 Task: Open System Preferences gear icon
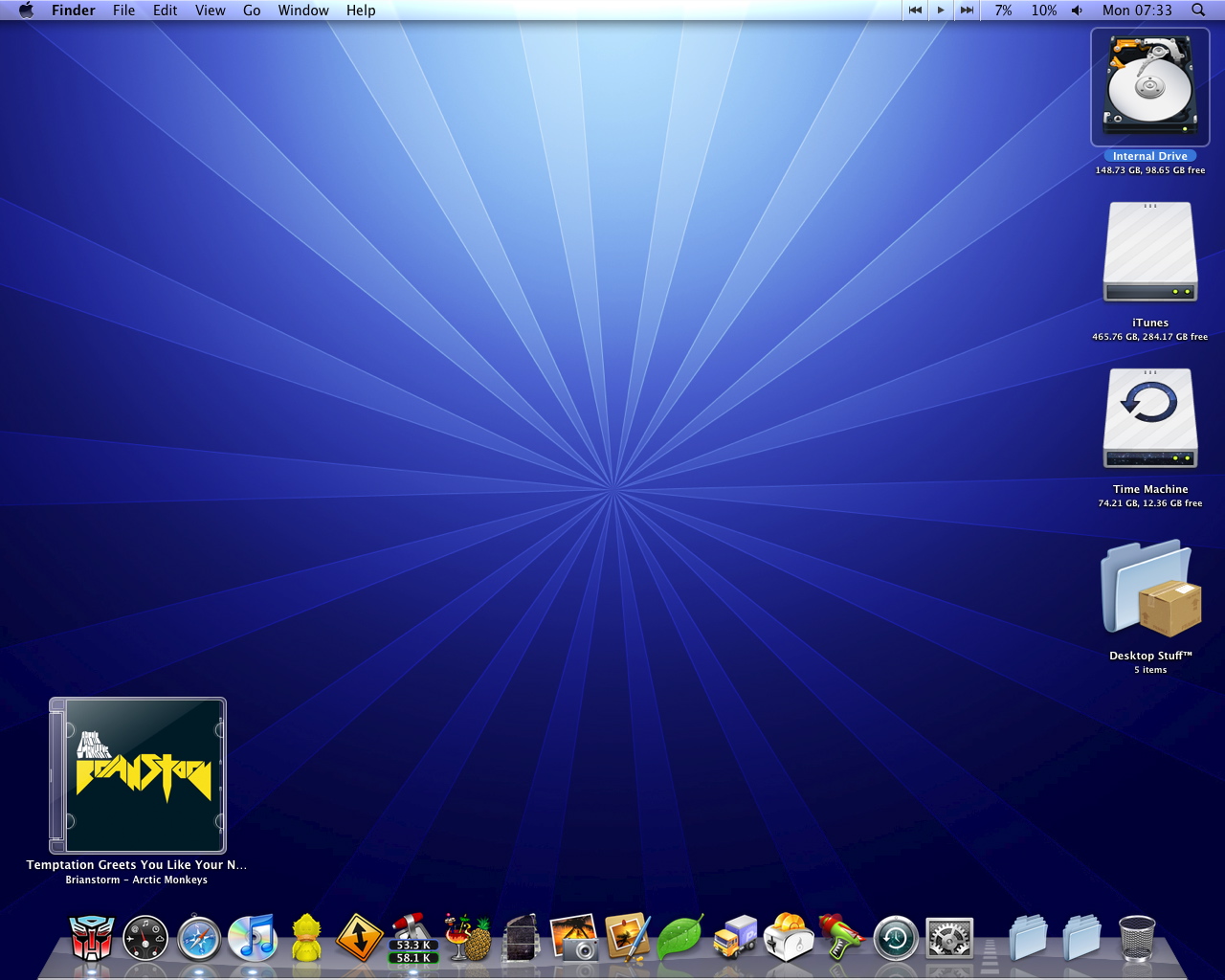(x=949, y=938)
